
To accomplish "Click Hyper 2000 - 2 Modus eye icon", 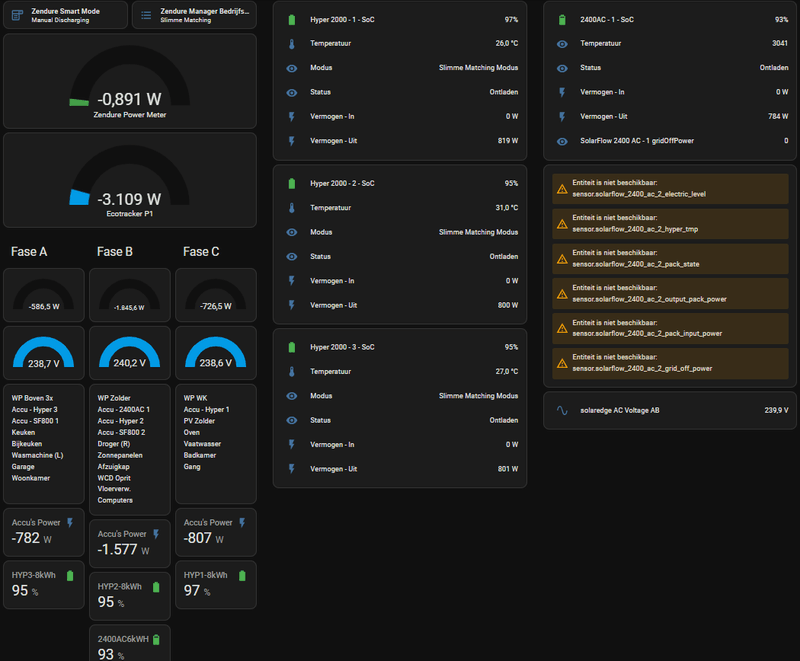I will coord(292,233).
